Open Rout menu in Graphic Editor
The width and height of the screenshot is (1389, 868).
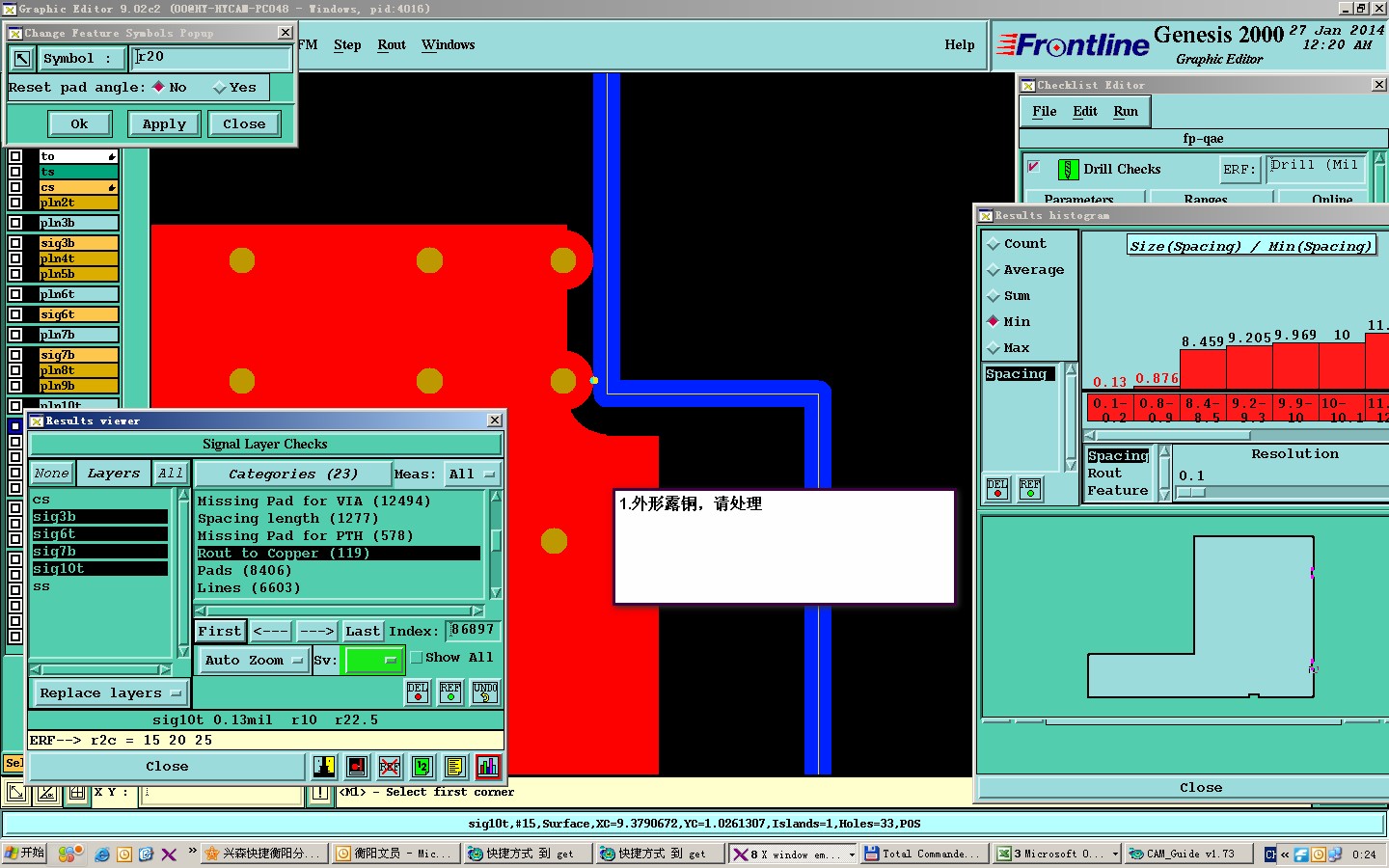[392, 45]
